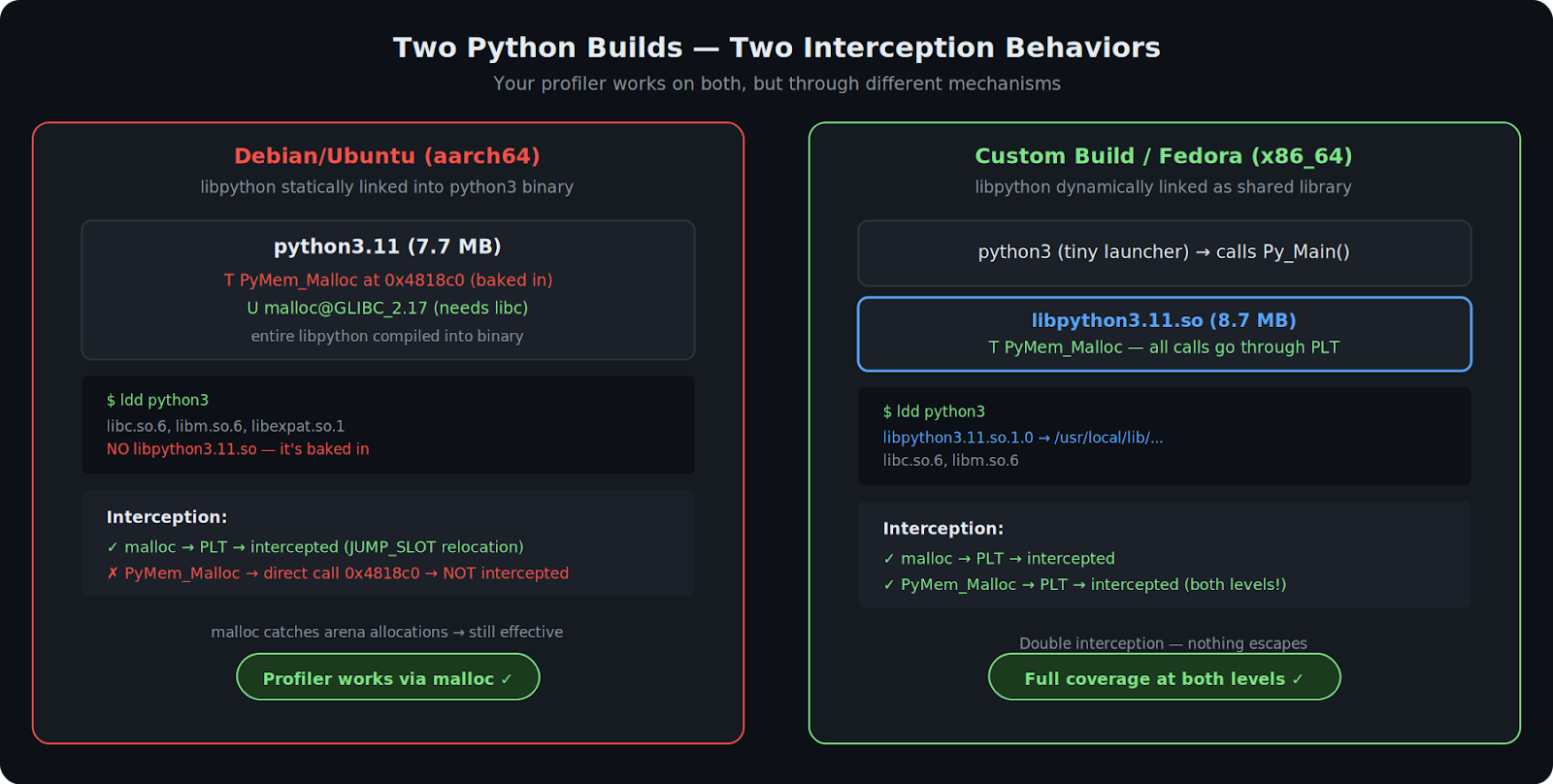Click the 'Full coverage at both levels' button
This screenshot has height=784, width=1553.
[x=1164, y=677]
